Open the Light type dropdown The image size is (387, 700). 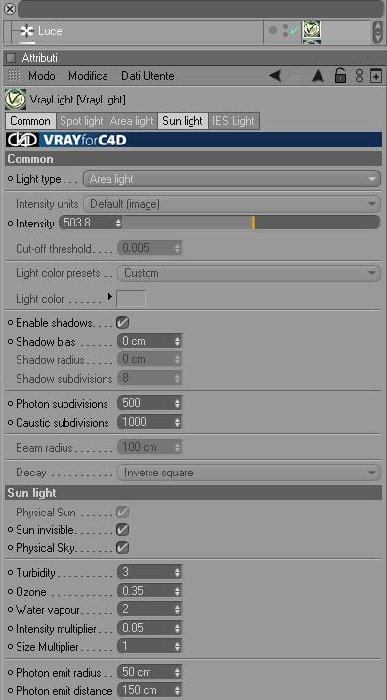[232, 179]
